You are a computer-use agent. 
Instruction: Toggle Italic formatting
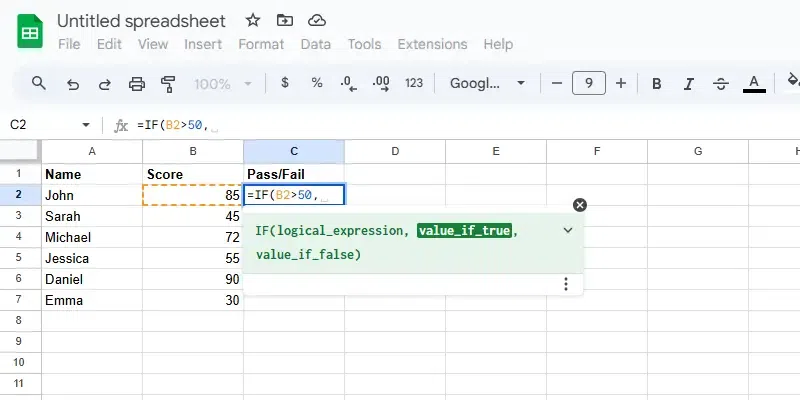coord(689,83)
